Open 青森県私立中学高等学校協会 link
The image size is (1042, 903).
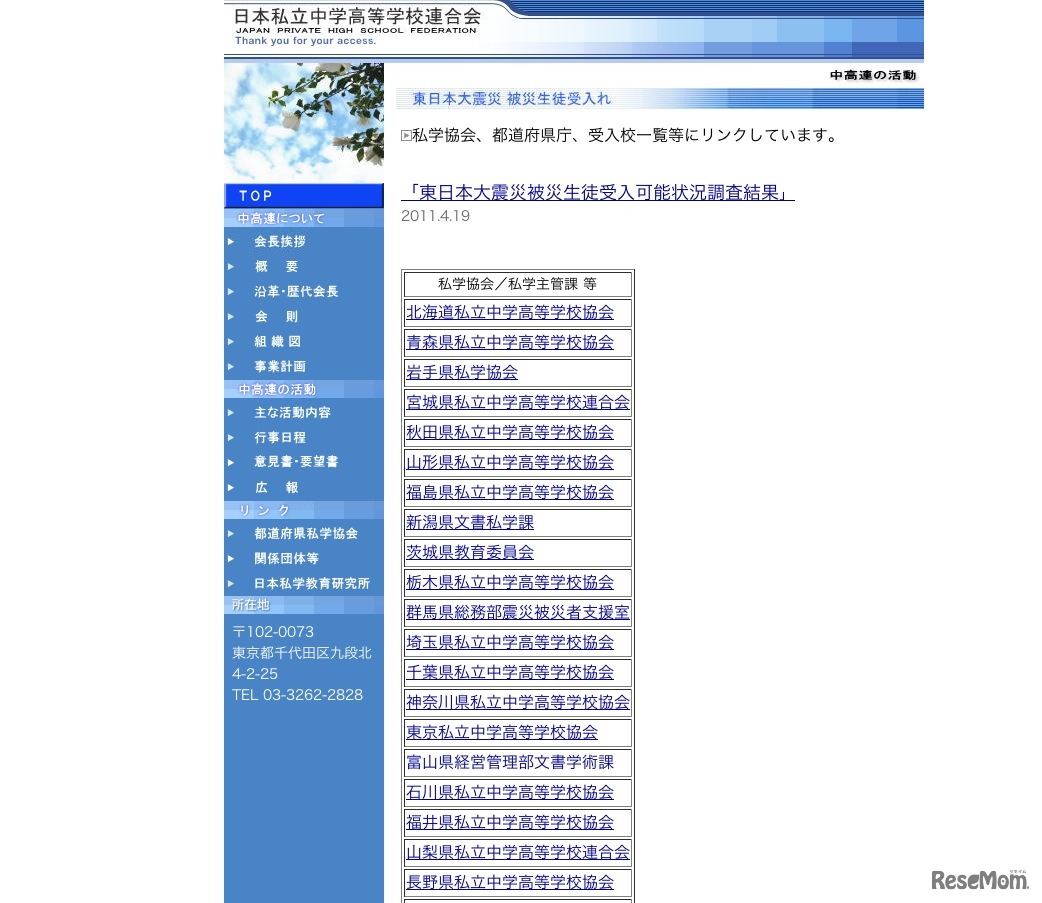[x=510, y=342]
